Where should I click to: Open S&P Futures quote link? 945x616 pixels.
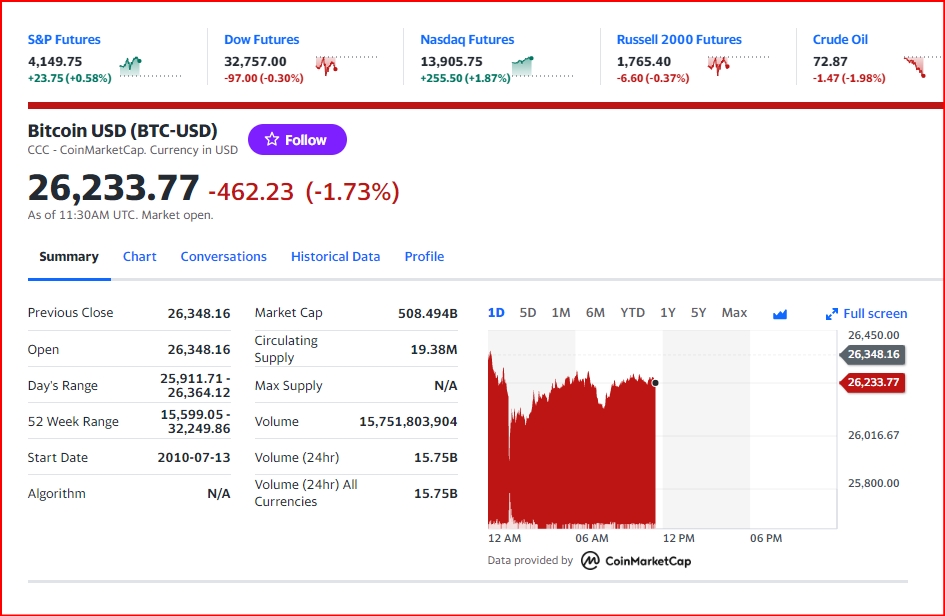[64, 40]
